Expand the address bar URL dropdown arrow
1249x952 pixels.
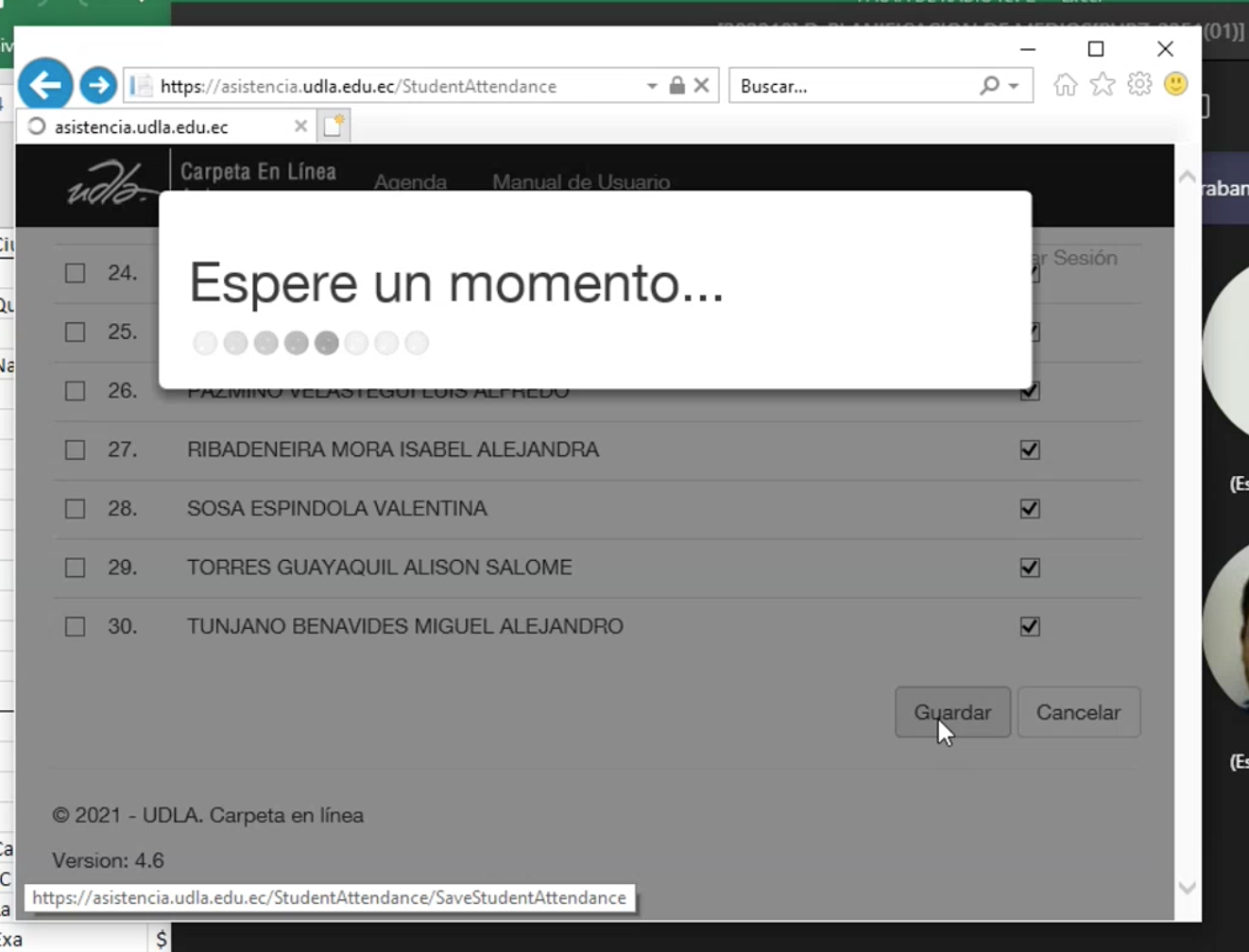(x=652, y=86)
